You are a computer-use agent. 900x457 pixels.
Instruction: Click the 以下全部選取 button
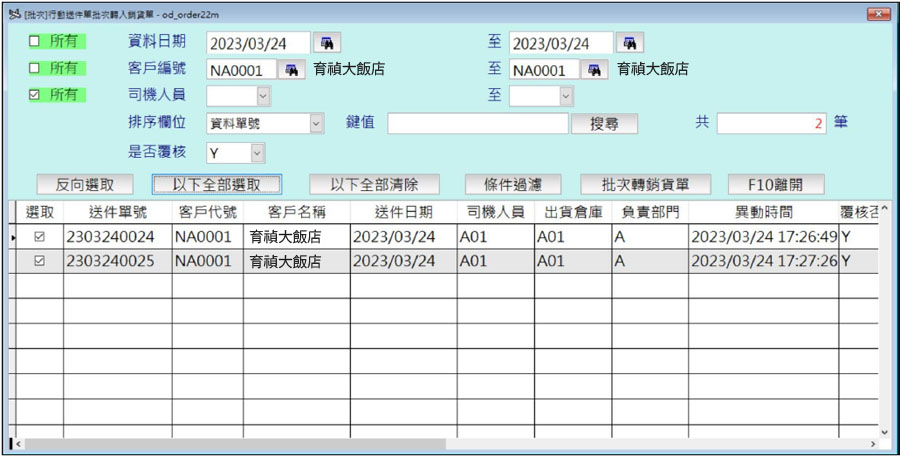217,185
